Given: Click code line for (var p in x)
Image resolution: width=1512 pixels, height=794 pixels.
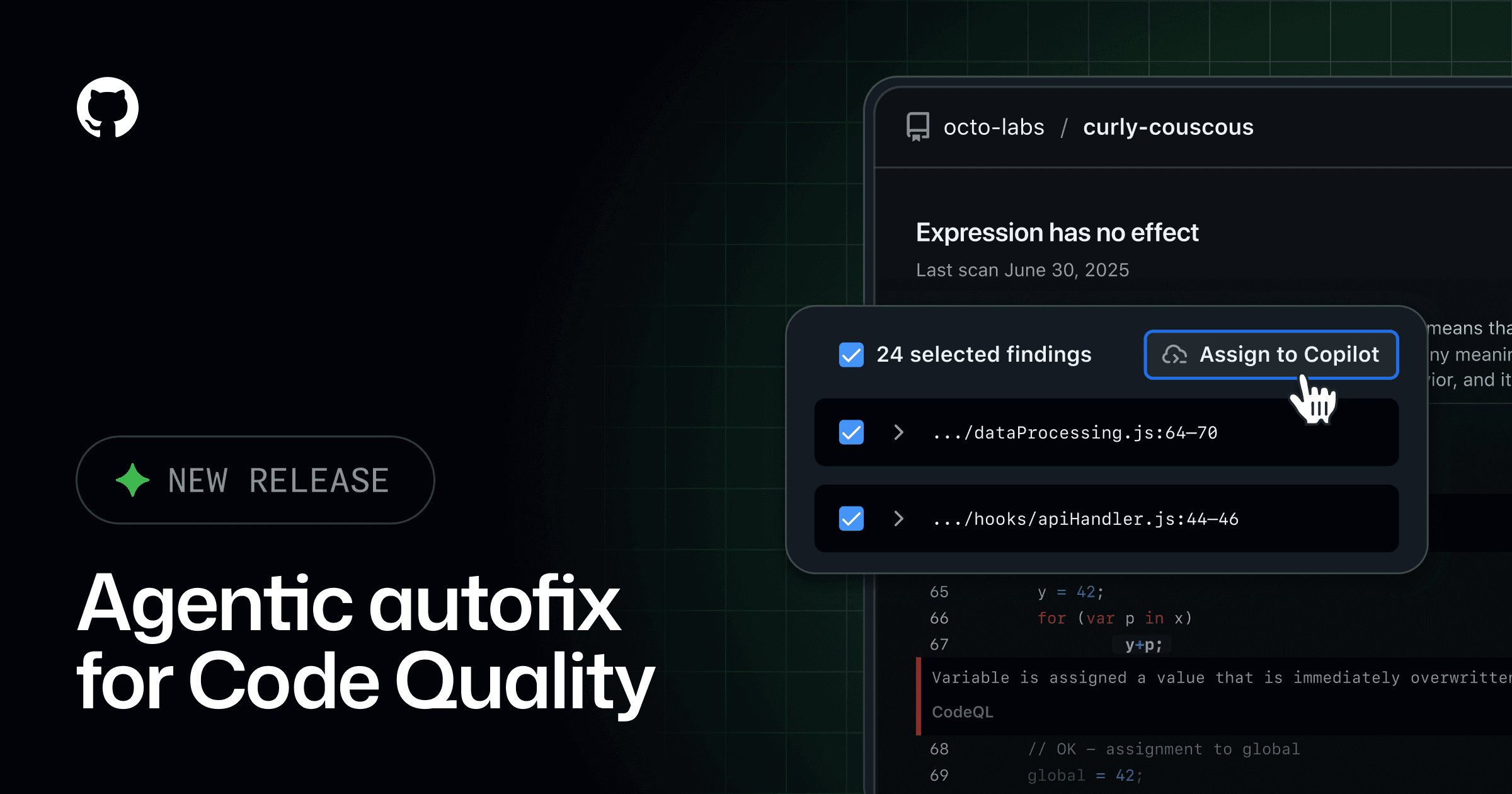Looking at the screenshot, I should click(x=1115, y=618).
